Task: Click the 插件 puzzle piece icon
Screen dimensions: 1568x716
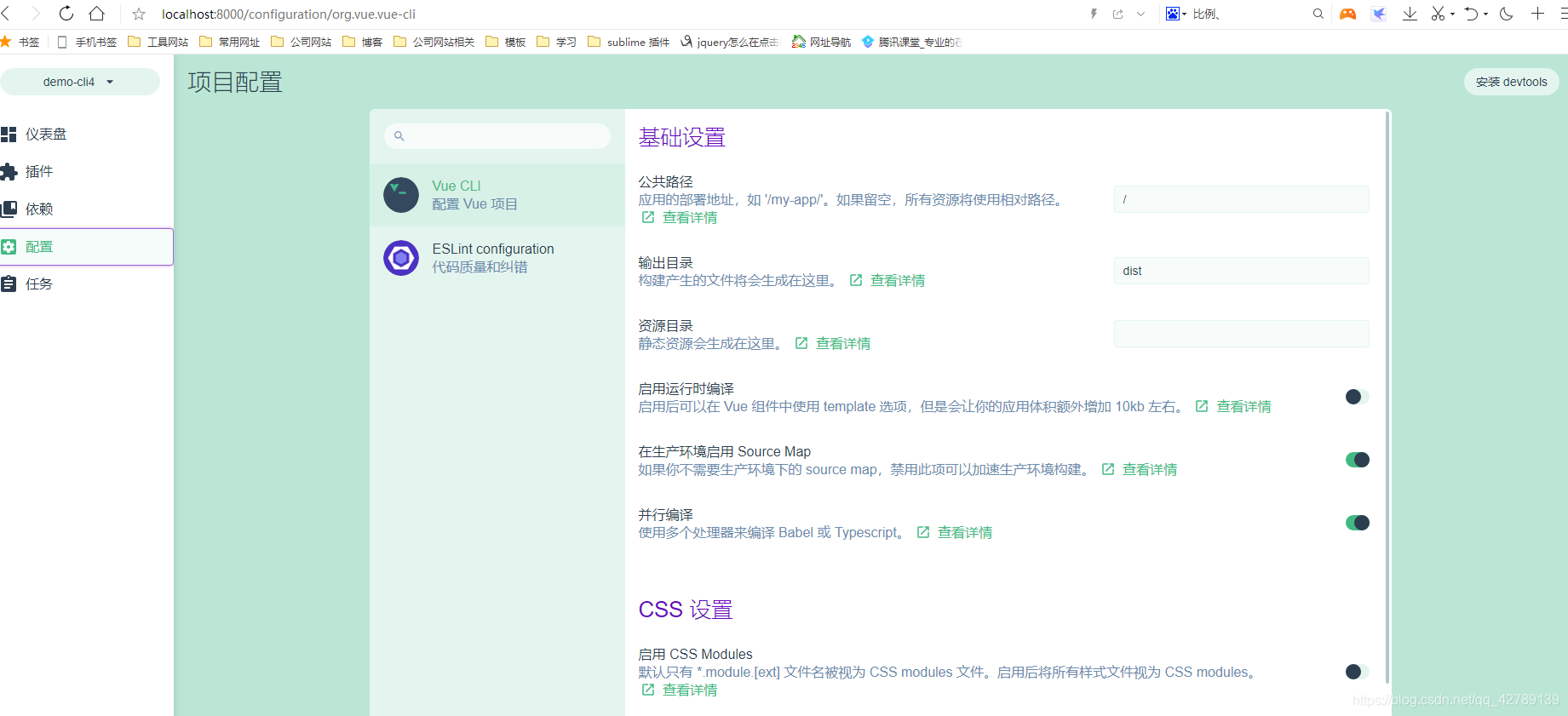Action: coord(9,172)
